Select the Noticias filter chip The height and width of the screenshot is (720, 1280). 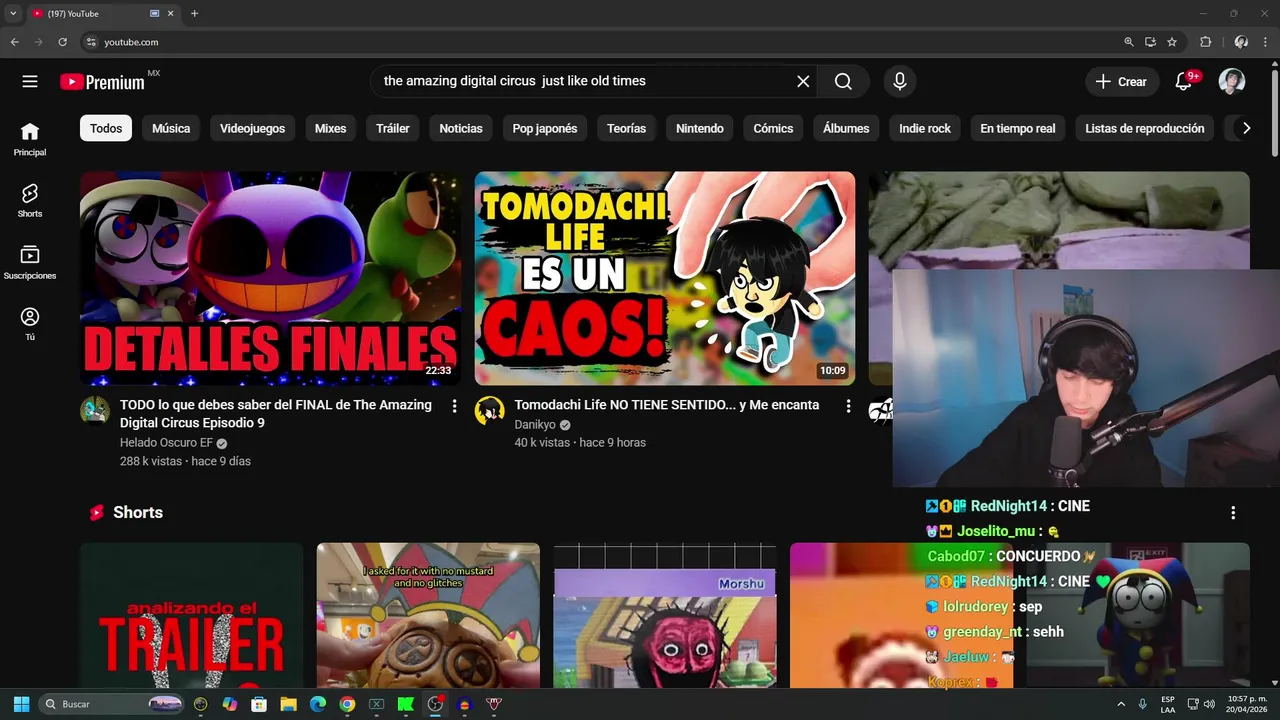(x=461, y=128)
